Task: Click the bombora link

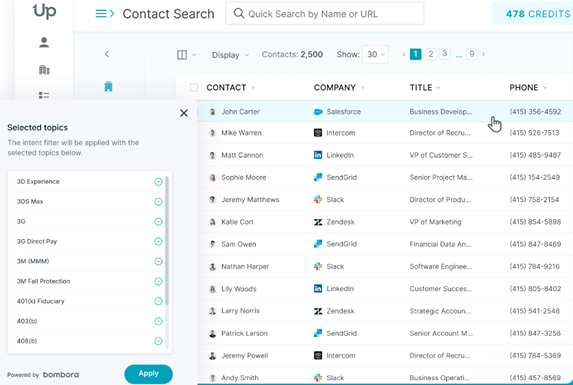Action: click(x=61, y=374)
